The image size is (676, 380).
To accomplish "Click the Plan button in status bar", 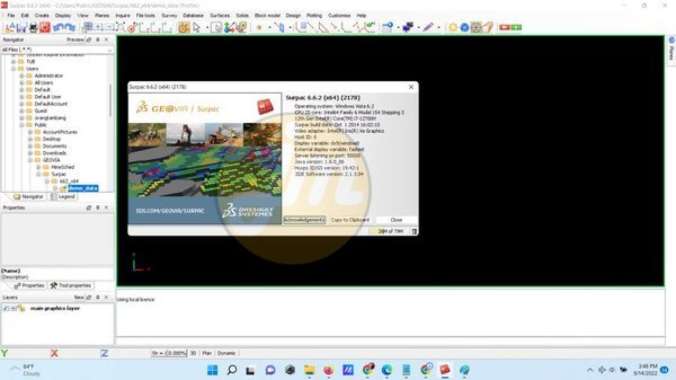I will 207,353.
